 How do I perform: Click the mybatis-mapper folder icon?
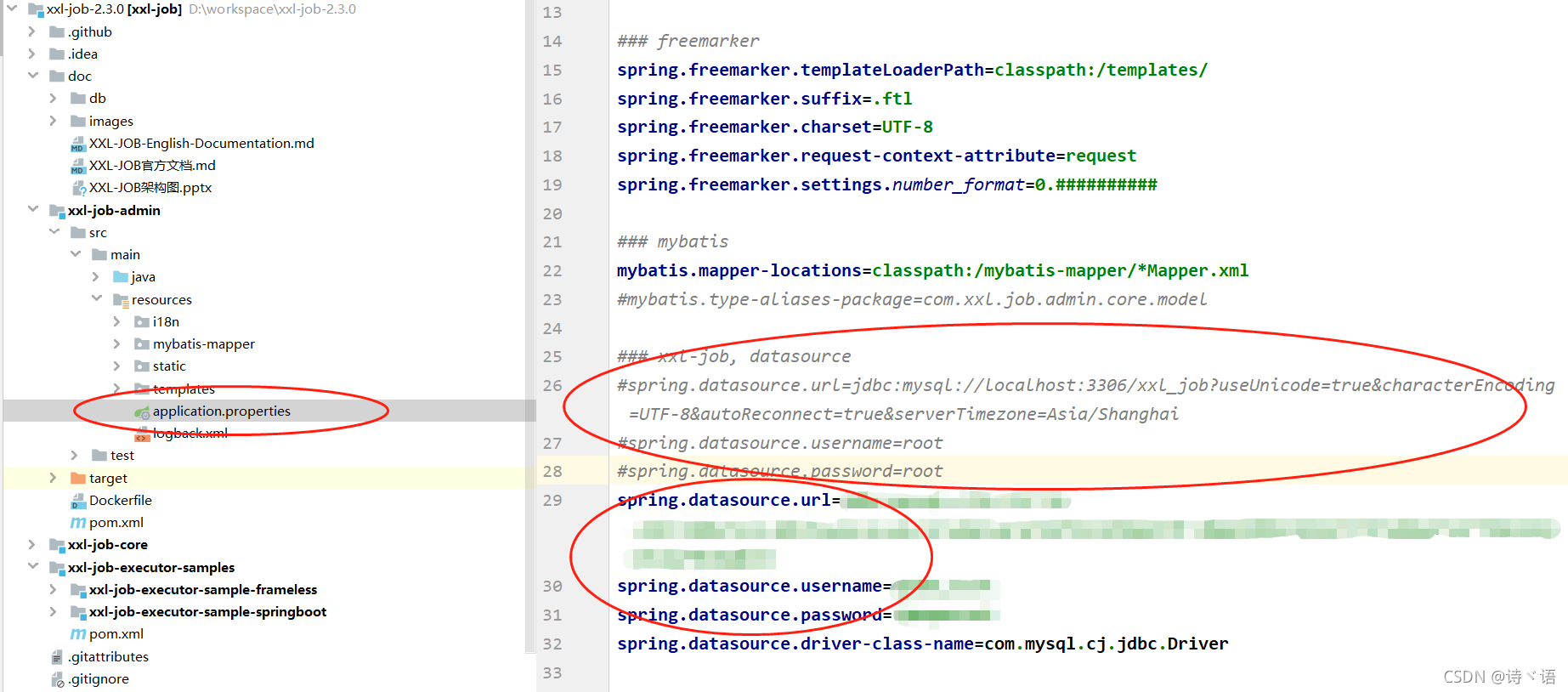pos(142,343)
